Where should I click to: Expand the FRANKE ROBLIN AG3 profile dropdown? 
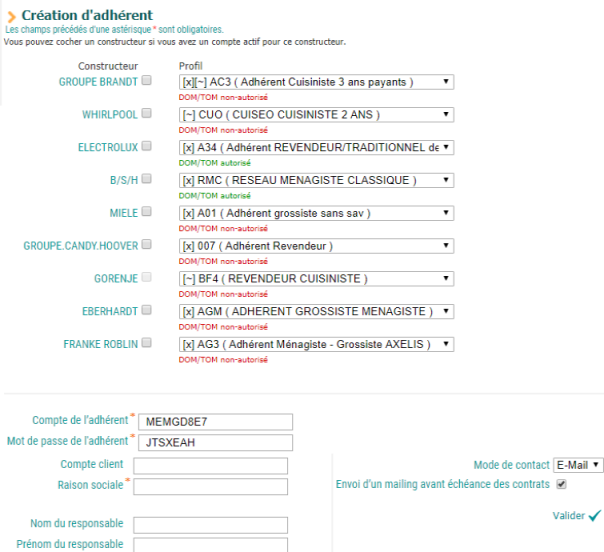pos(316,344)
